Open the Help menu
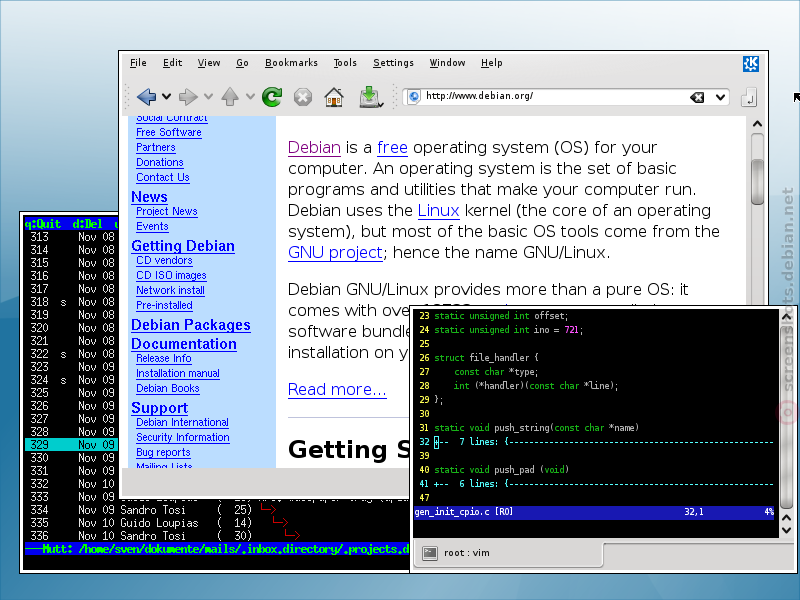Screen dimensions: 800x600 pos(491,63)
